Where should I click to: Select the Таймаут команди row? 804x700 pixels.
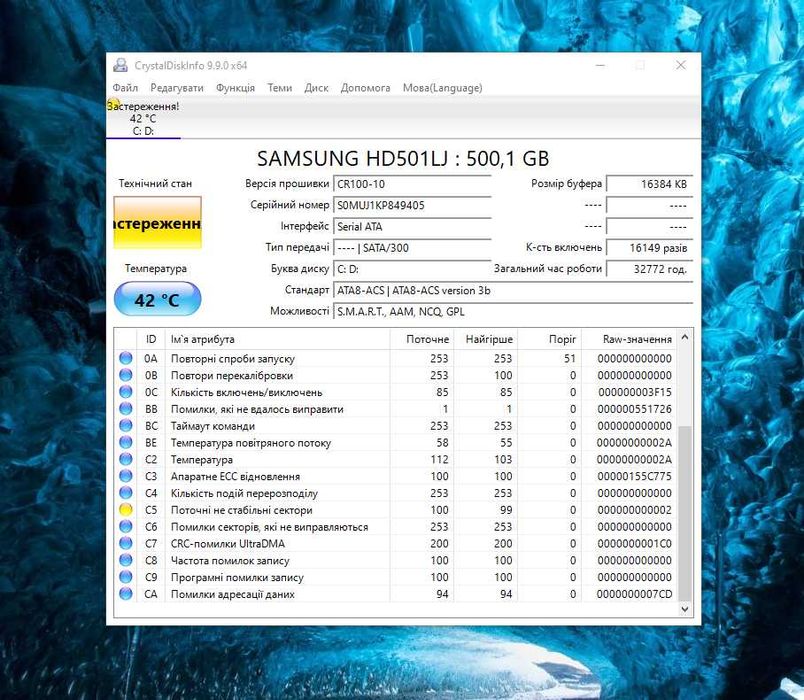tap(395, 426)
